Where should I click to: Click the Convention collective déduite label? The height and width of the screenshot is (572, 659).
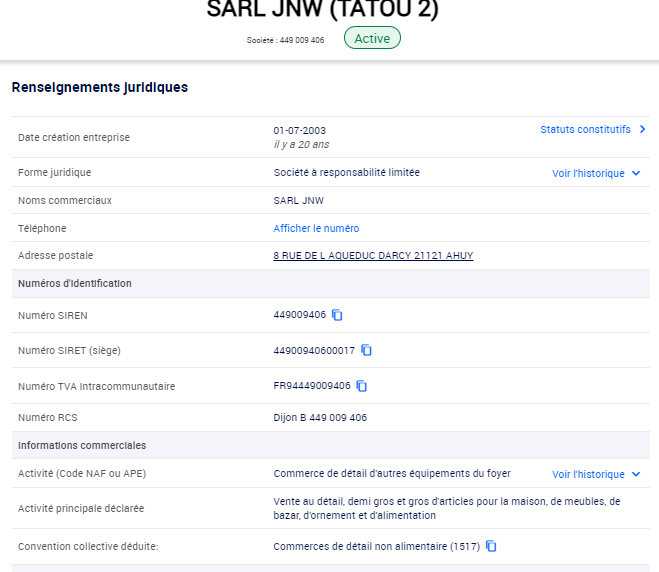click(x=88, y=546)
